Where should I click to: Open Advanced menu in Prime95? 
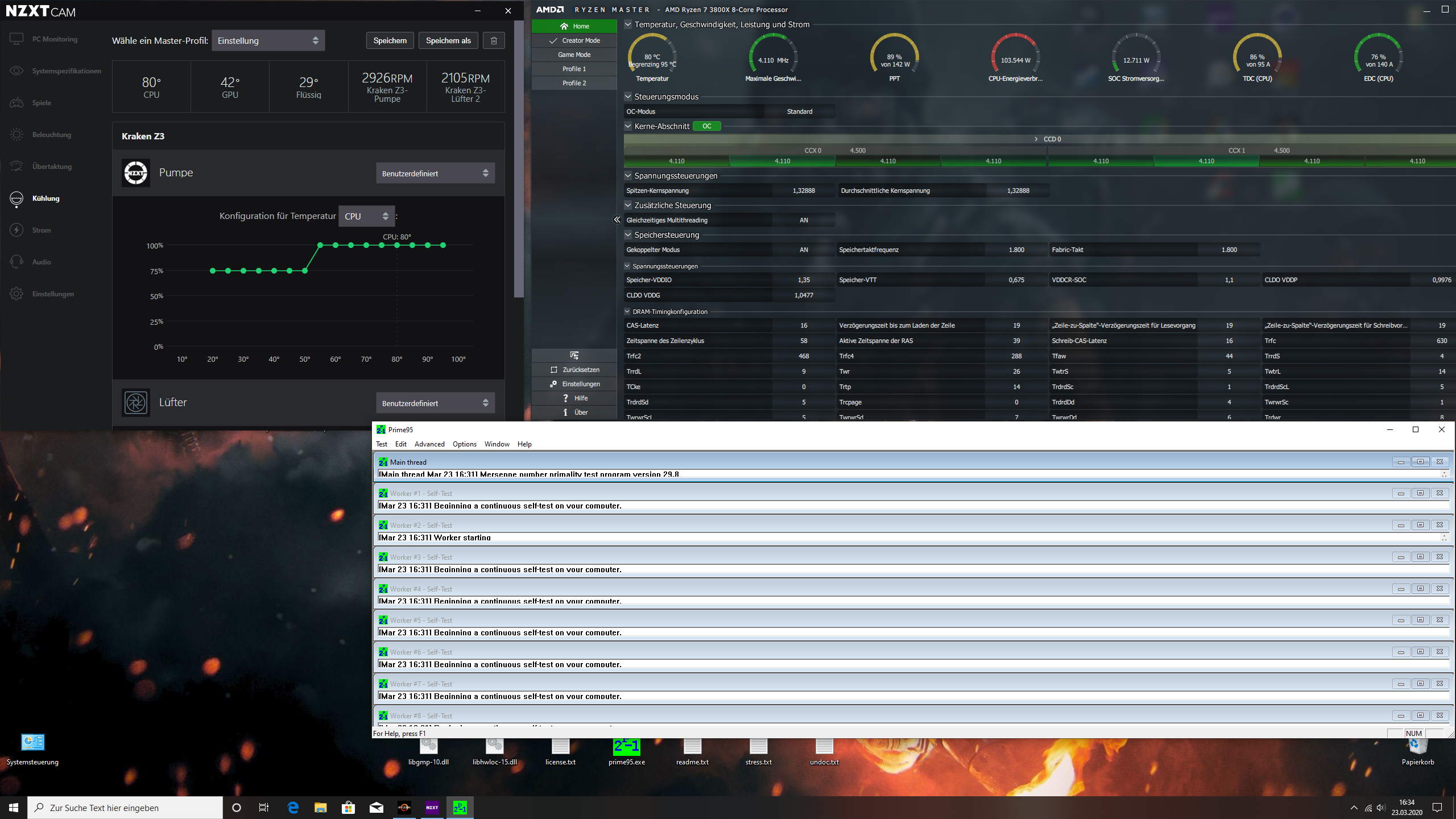[x=429, y=444]
